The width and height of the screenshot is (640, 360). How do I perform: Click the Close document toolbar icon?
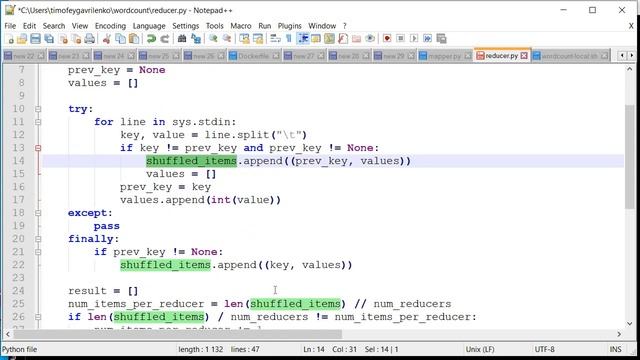pos(63,39)
